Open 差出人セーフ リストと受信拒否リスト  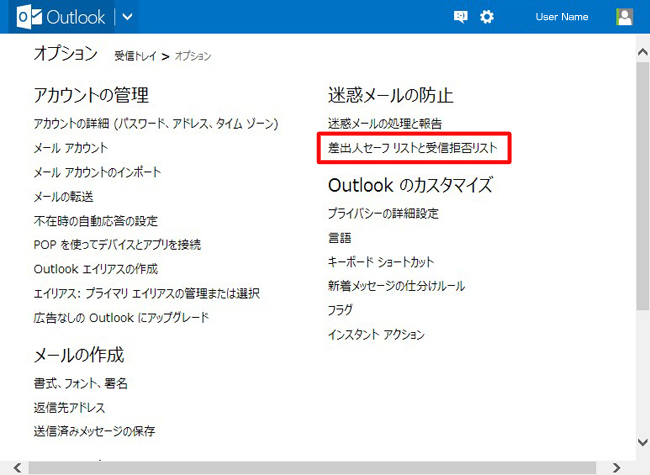click(413, 148)
